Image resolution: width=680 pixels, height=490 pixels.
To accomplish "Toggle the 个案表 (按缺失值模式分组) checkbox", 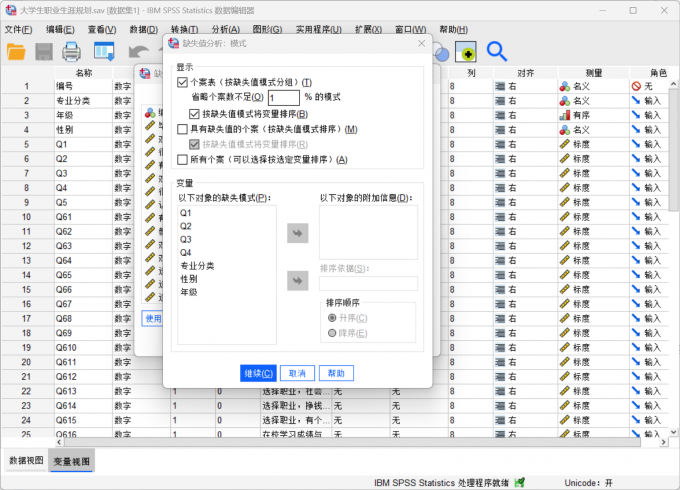I will tap(182, 82).
